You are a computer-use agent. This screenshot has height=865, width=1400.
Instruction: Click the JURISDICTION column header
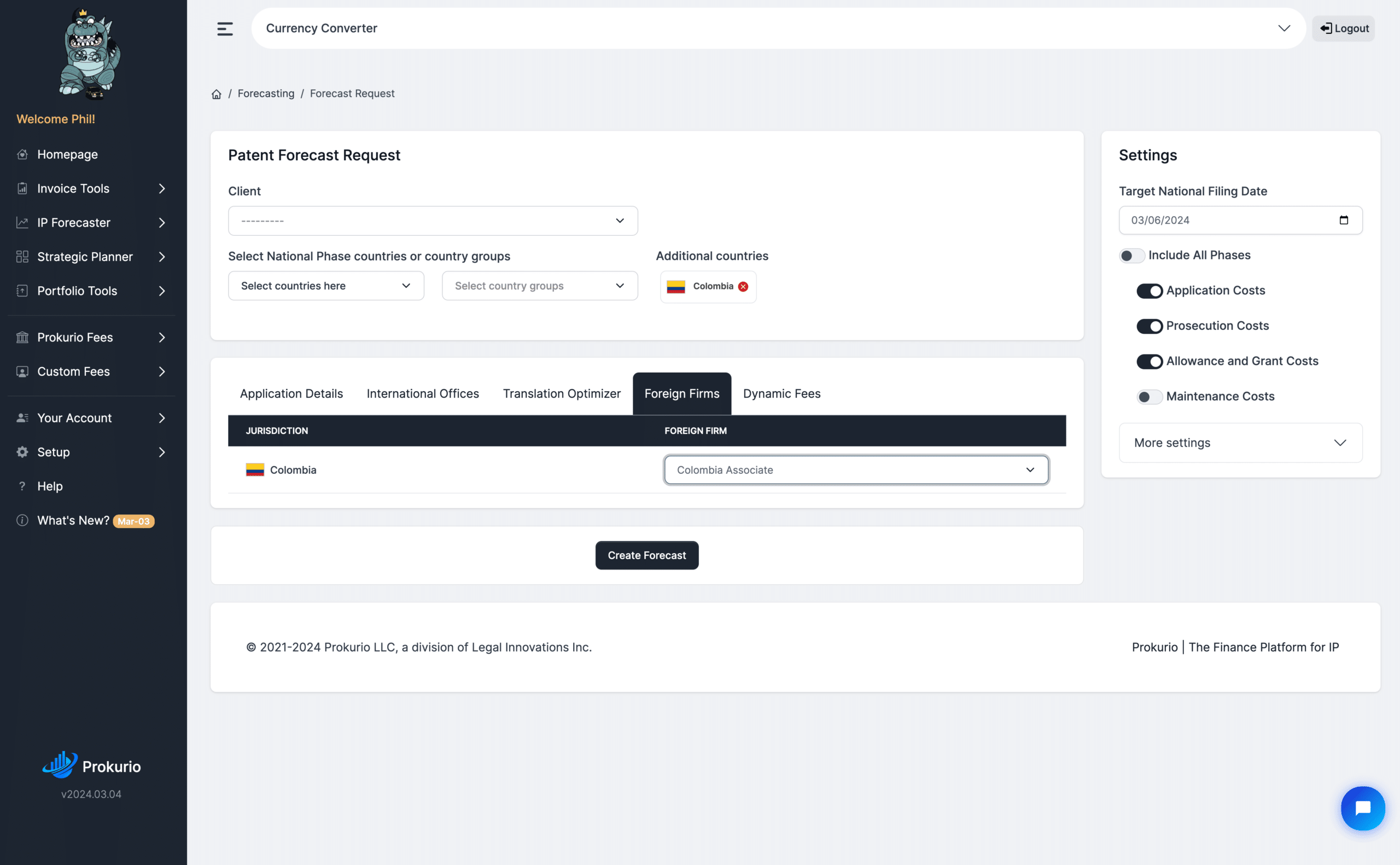point(277,431)
